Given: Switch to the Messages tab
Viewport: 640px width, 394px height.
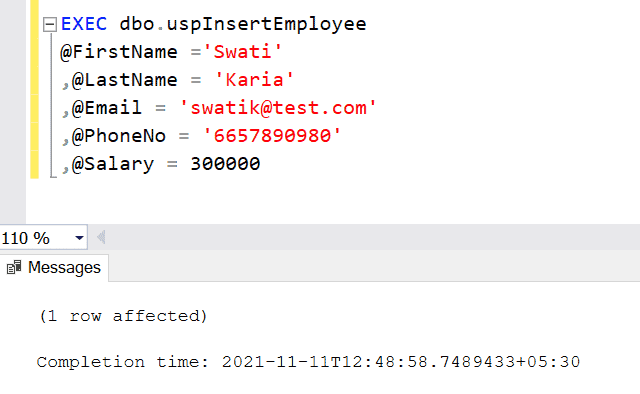Looking at the screenshot, I should (x=54, y=268).
